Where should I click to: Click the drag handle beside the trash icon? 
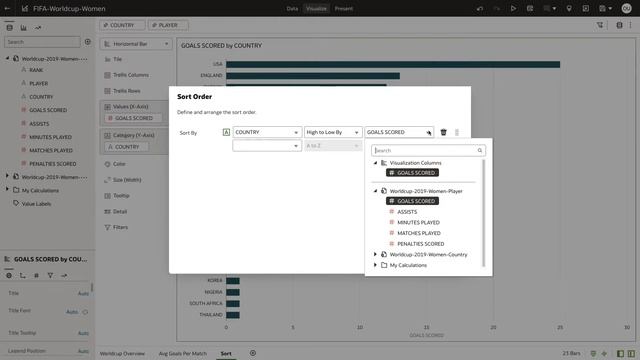pyautogui.click(x=457, y=132)
